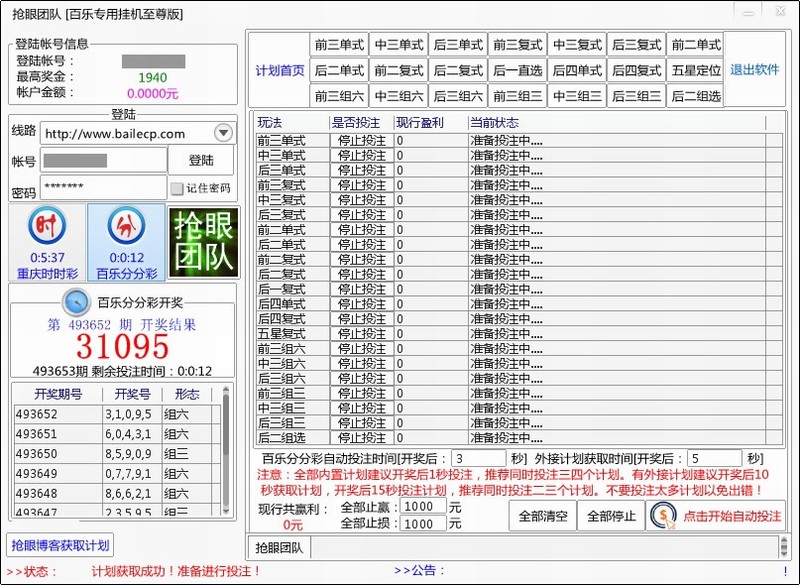
Task: Click the green 抢眼团队 logo image
Action: [x=203, y=243]
